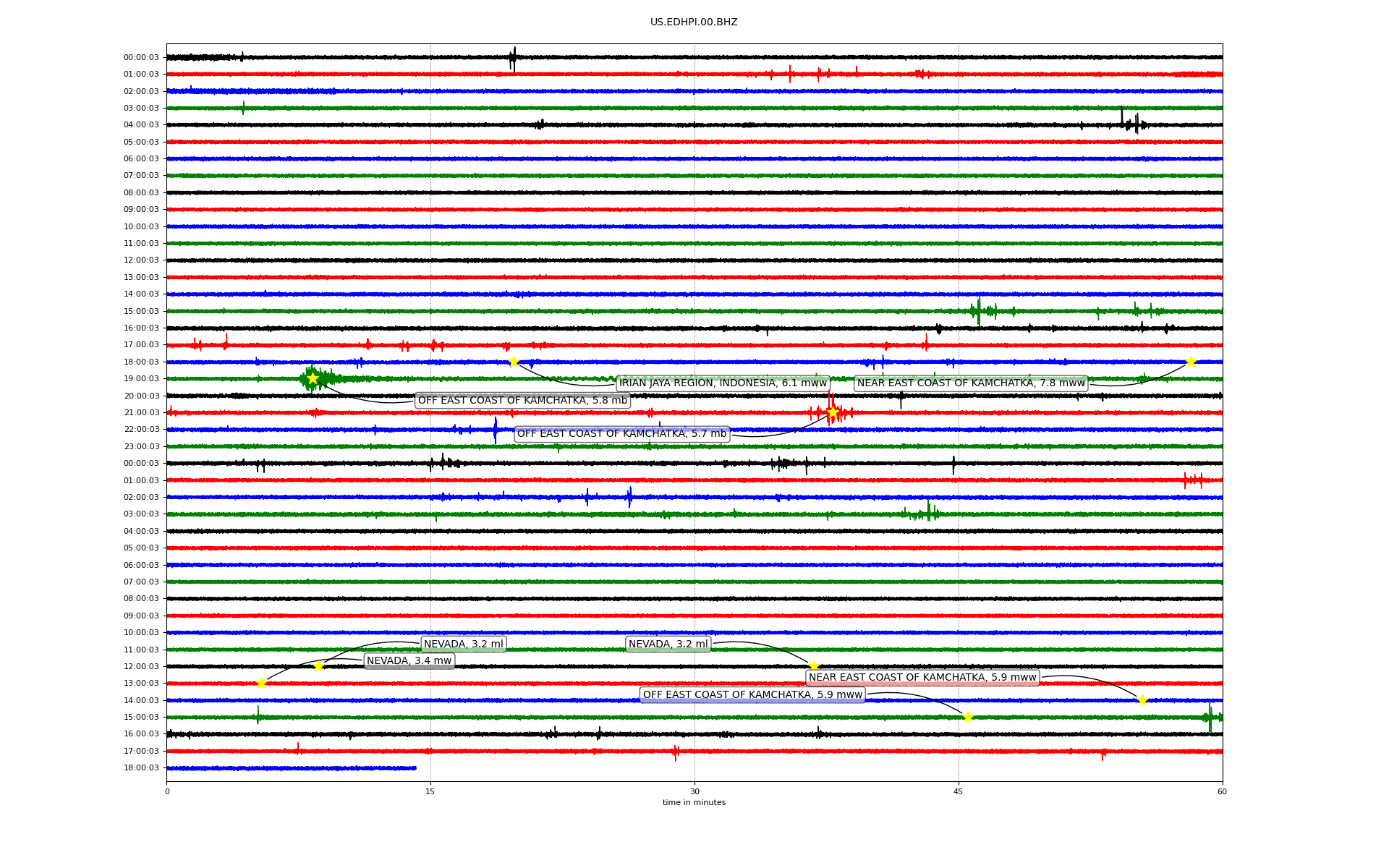Click the Off East Coast of Kamchatka 5.7 mb label
Image resolution: width=1389 pixels, height=868 pixels.
(x=621, y=434)
